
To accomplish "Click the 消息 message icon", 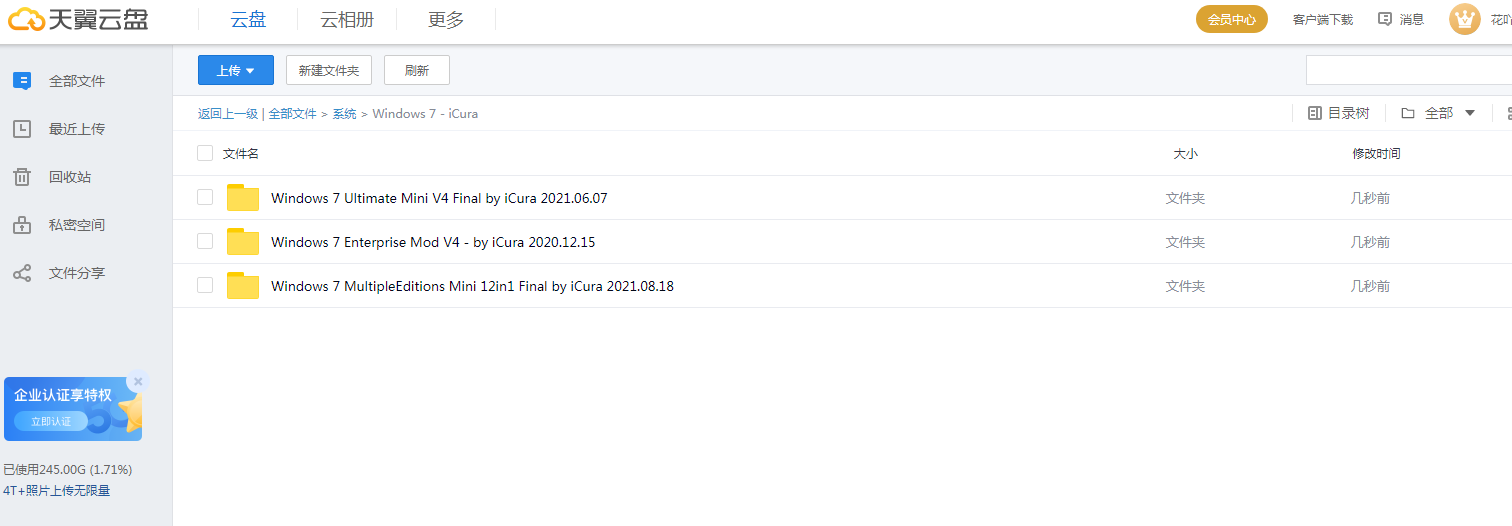I will coord(1385,19).
